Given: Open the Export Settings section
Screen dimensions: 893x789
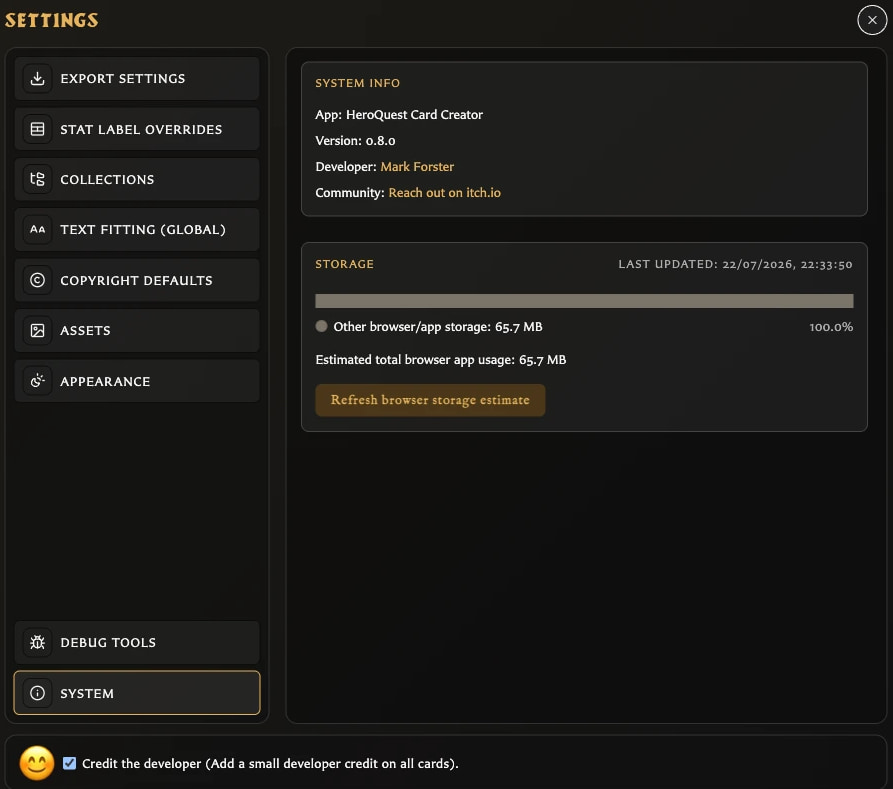Looking at the screenshot, I should point(137,79).
